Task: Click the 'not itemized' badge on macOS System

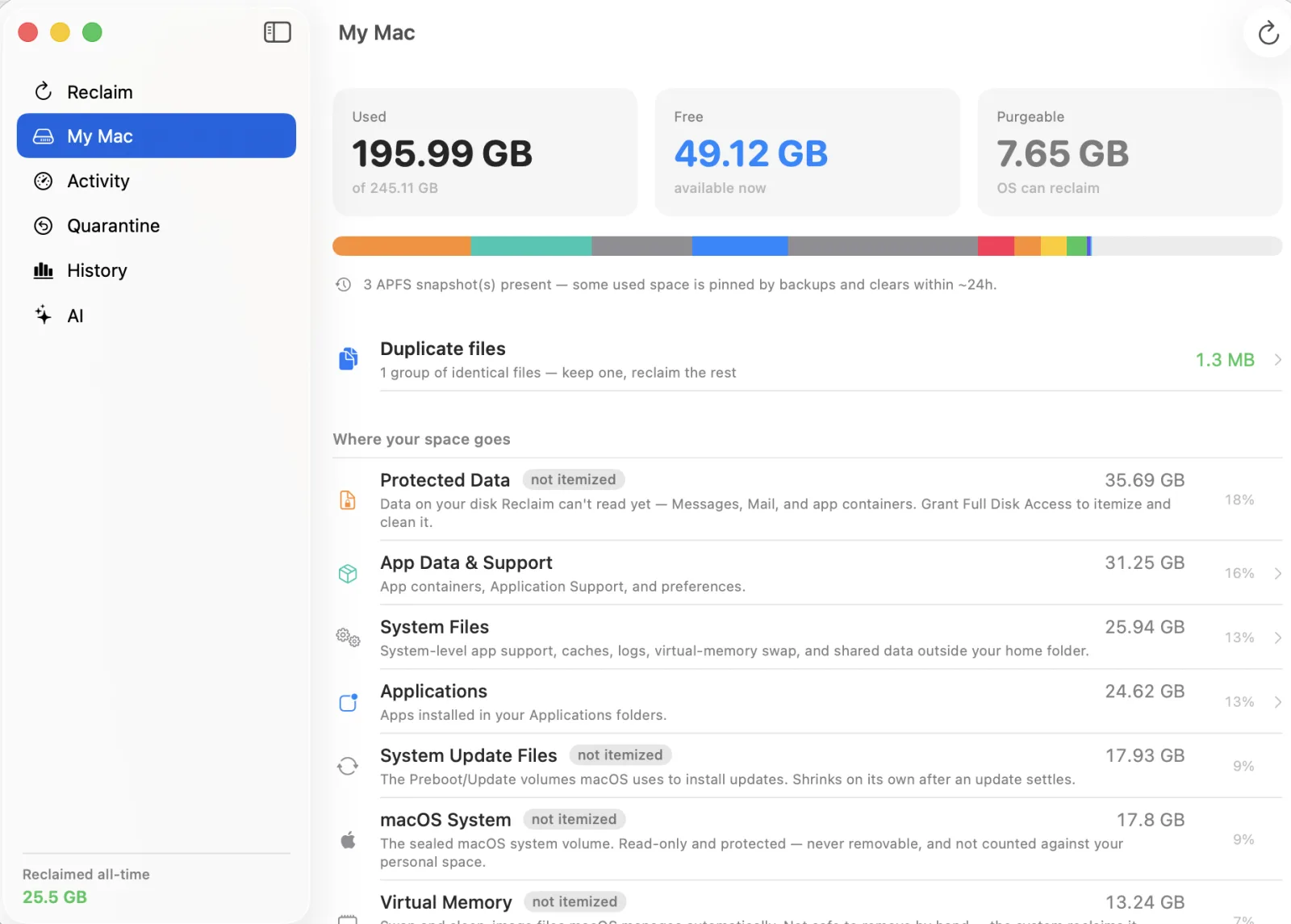Action: click(574, 819)
